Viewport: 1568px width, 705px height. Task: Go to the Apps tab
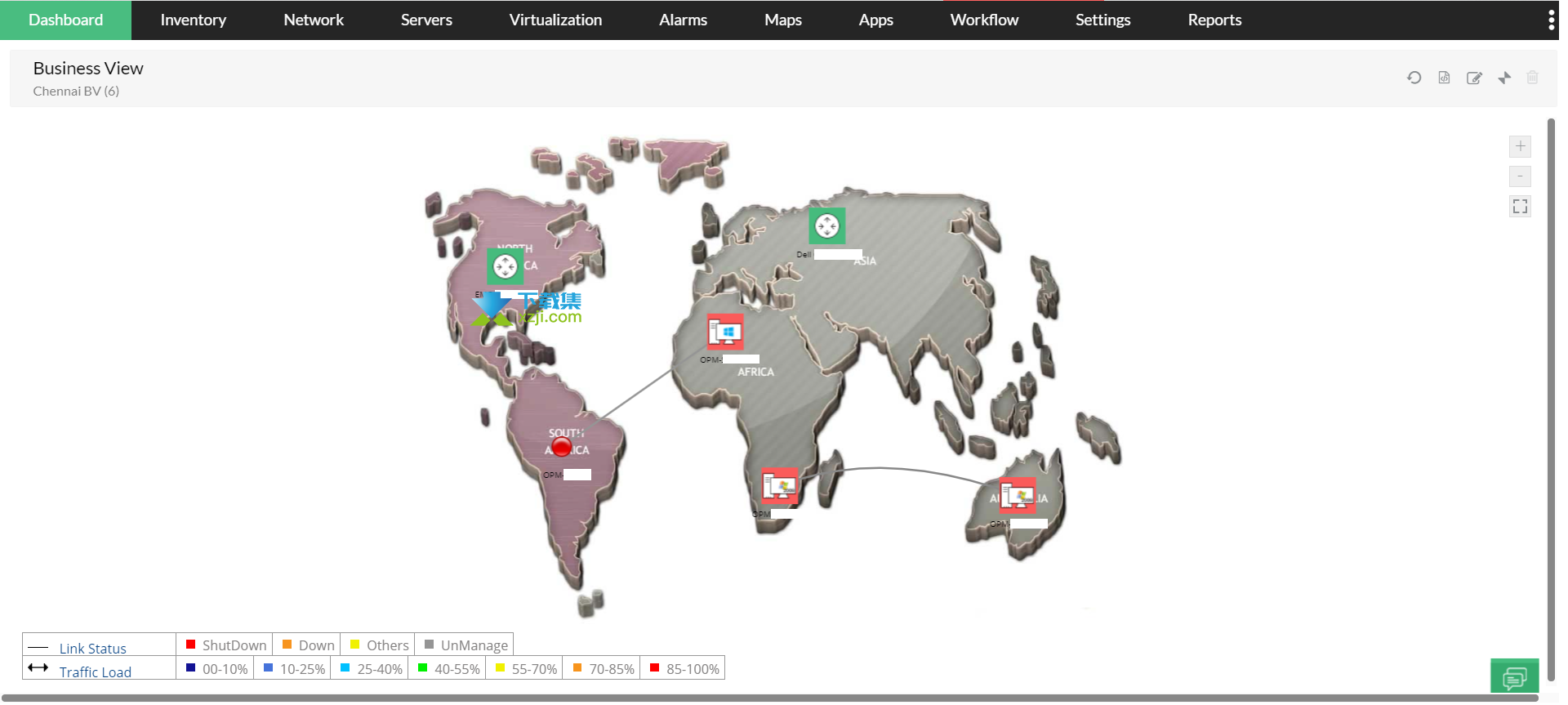coord(875,20)
